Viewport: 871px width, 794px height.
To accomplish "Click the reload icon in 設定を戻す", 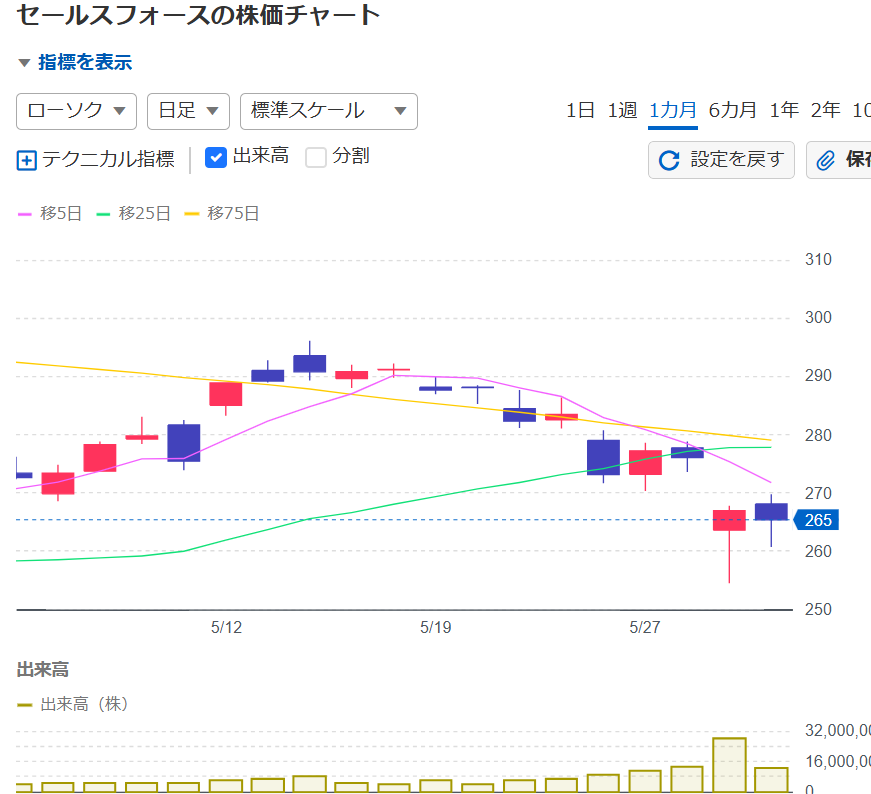I will pos(669,161).
